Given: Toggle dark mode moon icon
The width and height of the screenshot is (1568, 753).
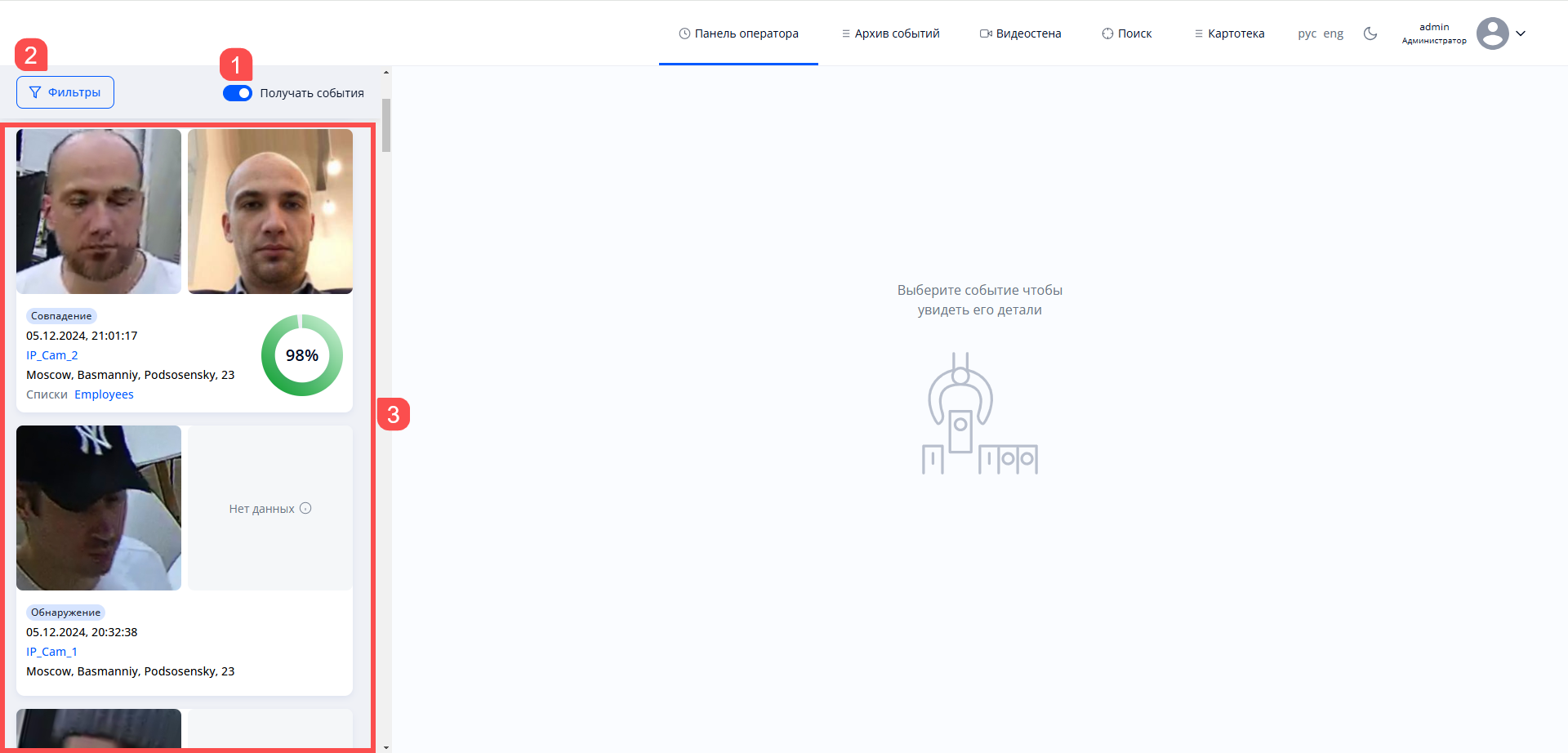Looking at the screenshot, I should [x=1370, y=33].
